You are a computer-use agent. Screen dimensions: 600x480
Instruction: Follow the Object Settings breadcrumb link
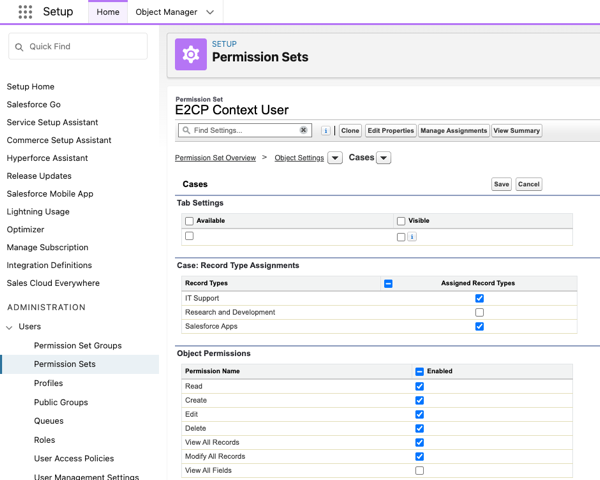point(299,158)
